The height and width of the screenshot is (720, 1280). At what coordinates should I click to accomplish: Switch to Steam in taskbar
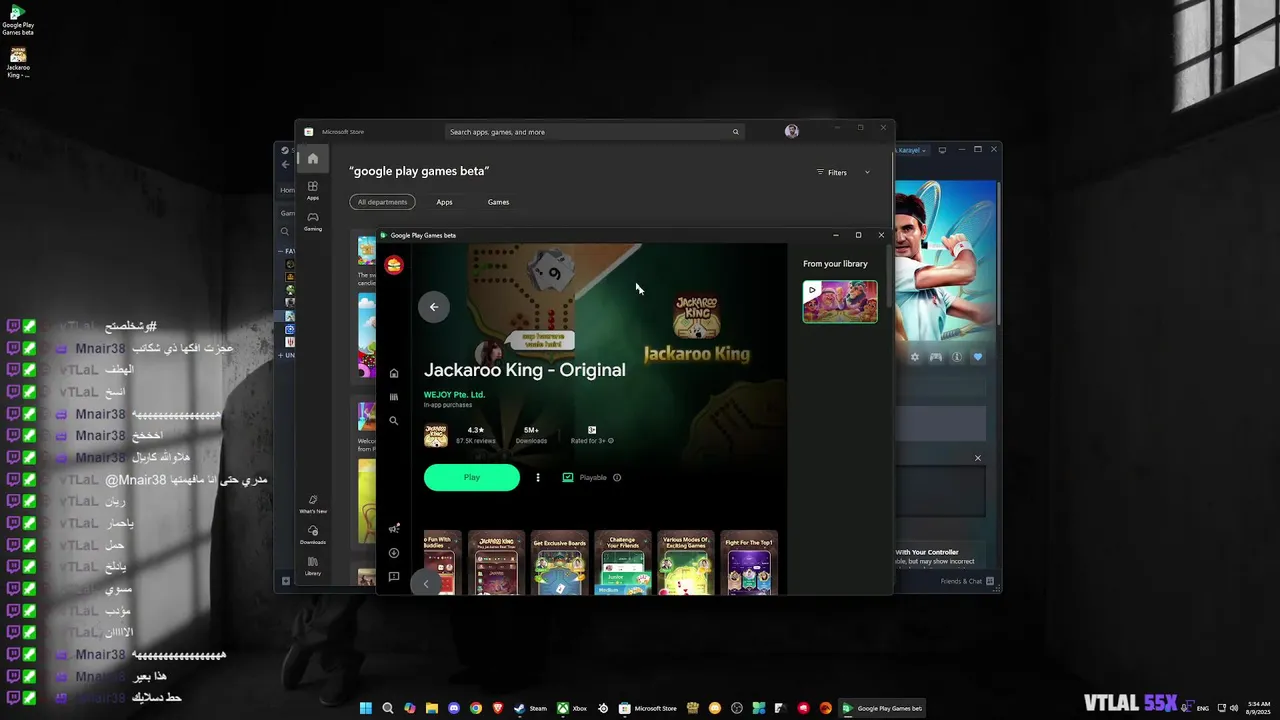[x=530, y=708]
